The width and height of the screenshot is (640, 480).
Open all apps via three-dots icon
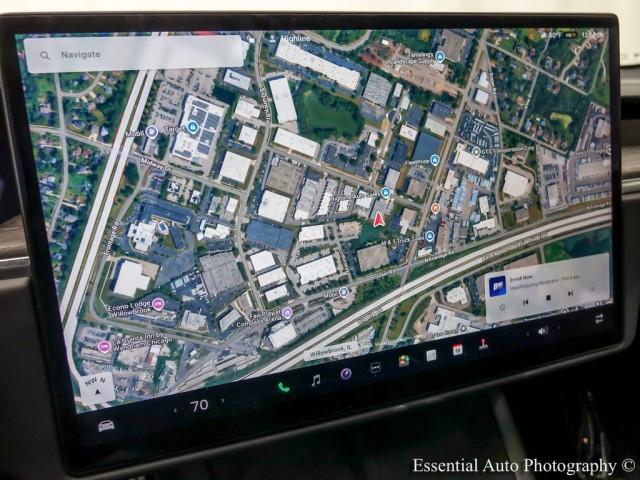[x=375, y=367]
